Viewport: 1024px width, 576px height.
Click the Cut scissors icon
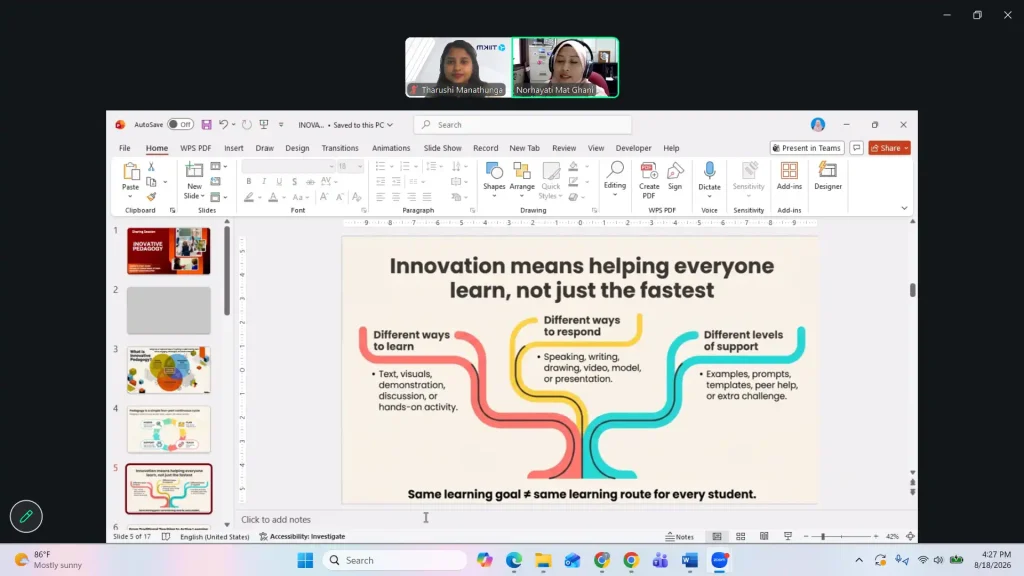151,167
